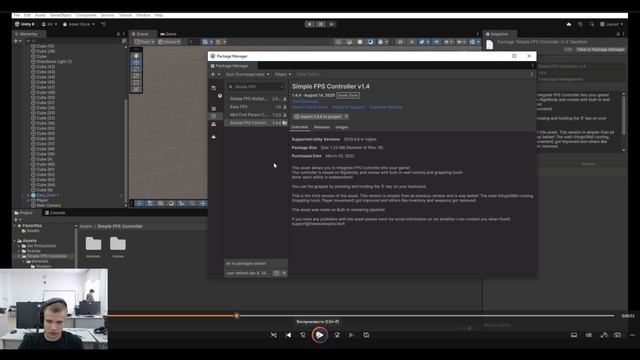
Task: Select the Easy FPS package row
Action: 257,107
